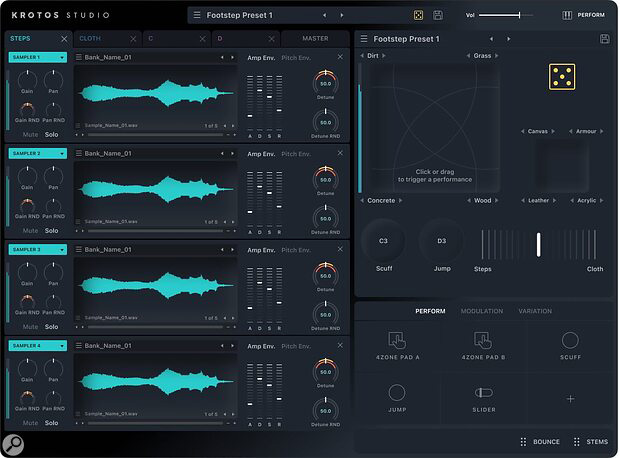Click the large yellow dice in performance panel
Image resolution: width=620 pixels, height=458 pixels.
pos(562,77)
